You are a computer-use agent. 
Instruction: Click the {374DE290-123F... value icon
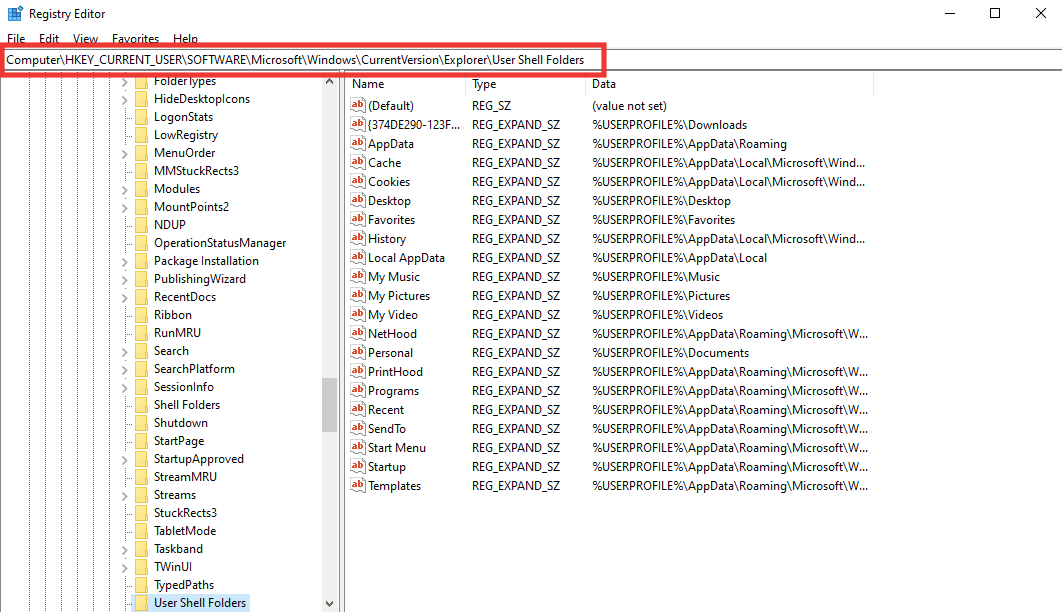[358, 124]
